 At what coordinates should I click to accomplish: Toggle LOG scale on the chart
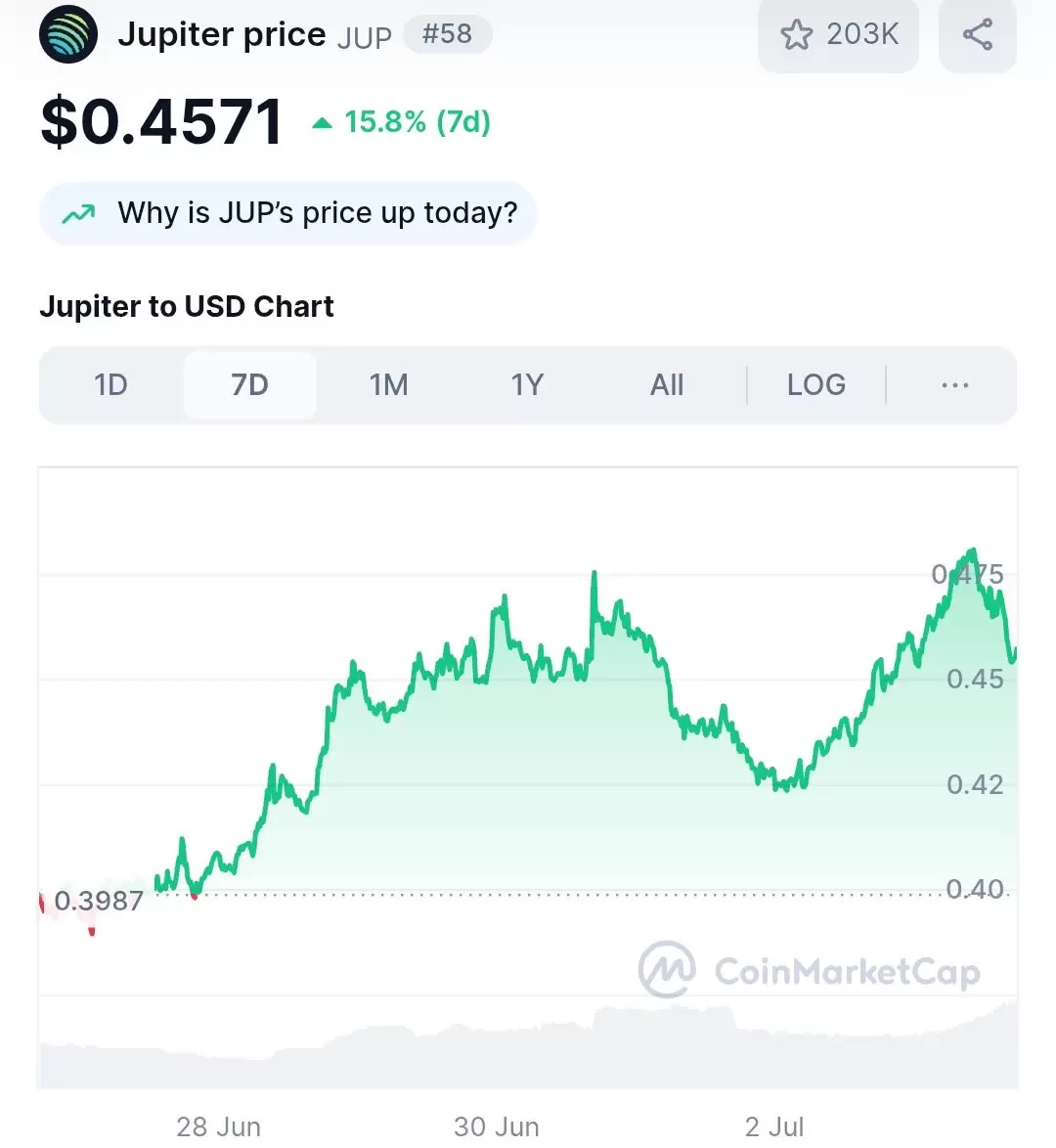pyautogui.click(x=815, y=385)
